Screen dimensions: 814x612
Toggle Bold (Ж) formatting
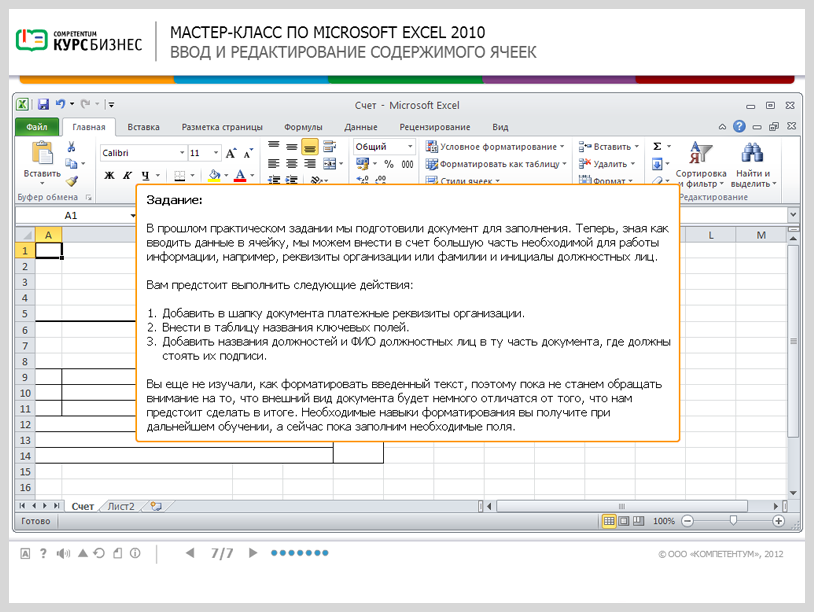click(109, 175)
